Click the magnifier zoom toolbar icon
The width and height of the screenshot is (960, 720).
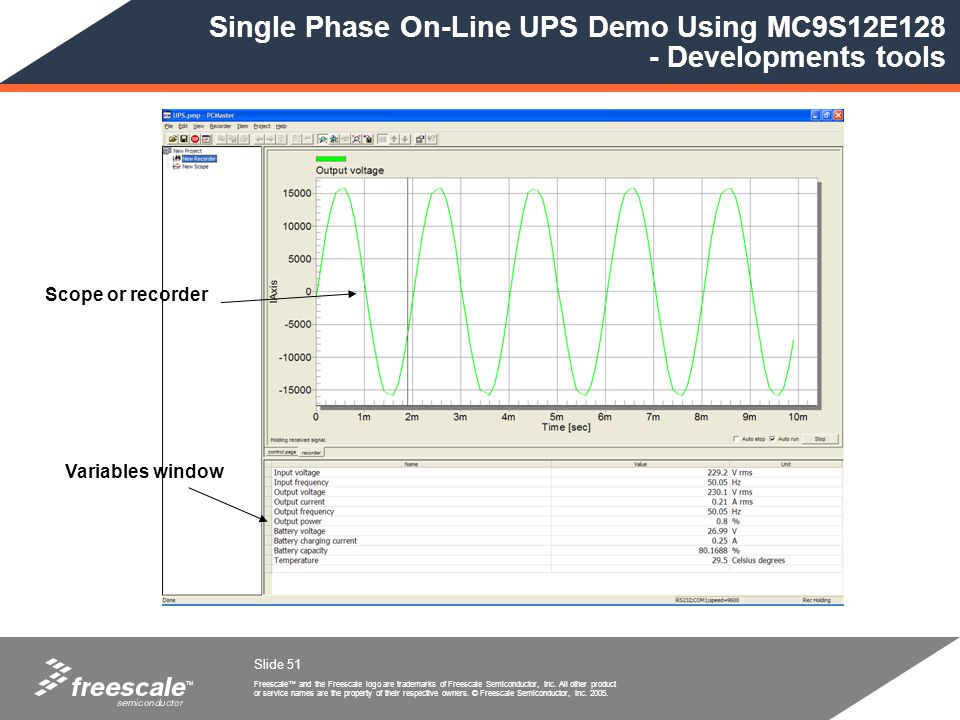(x=356, y=139)
